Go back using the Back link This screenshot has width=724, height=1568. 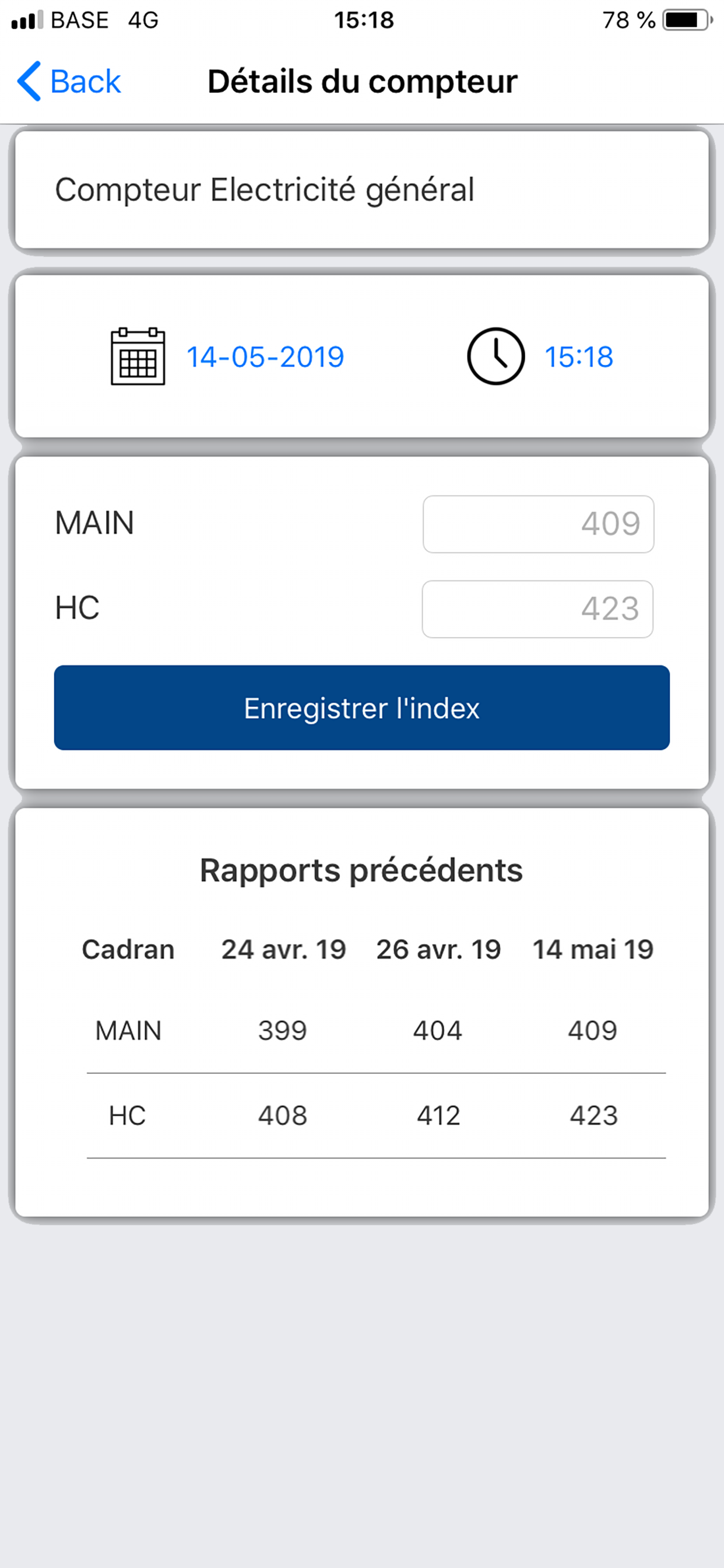69,81
